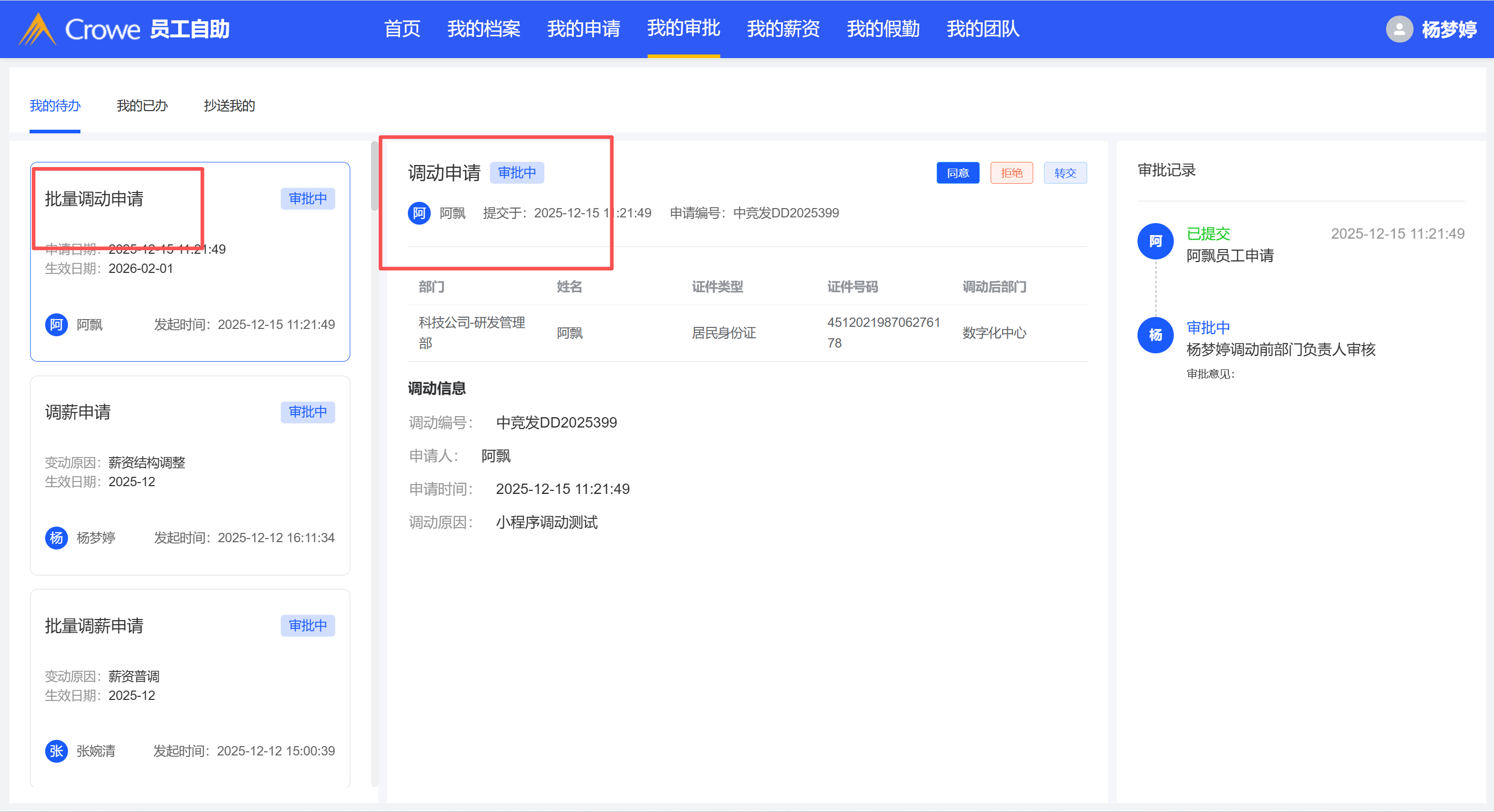Viewport: 1494px width, 812px height.
Task: Click 阿飘 avatar in batch transfer card
Action: [x=56, y=324]
